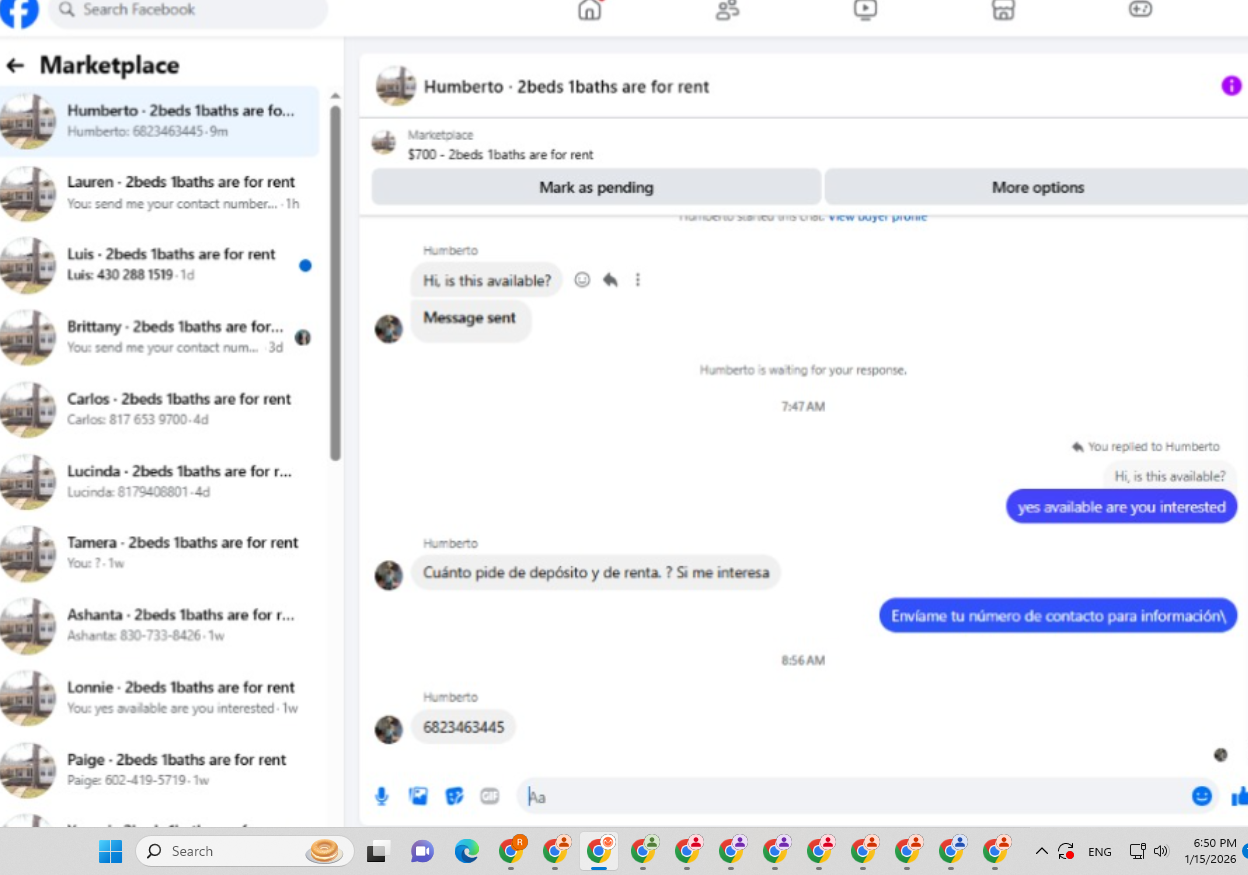
Task: Click the Facebook logo icon
Action: (20, 10)
